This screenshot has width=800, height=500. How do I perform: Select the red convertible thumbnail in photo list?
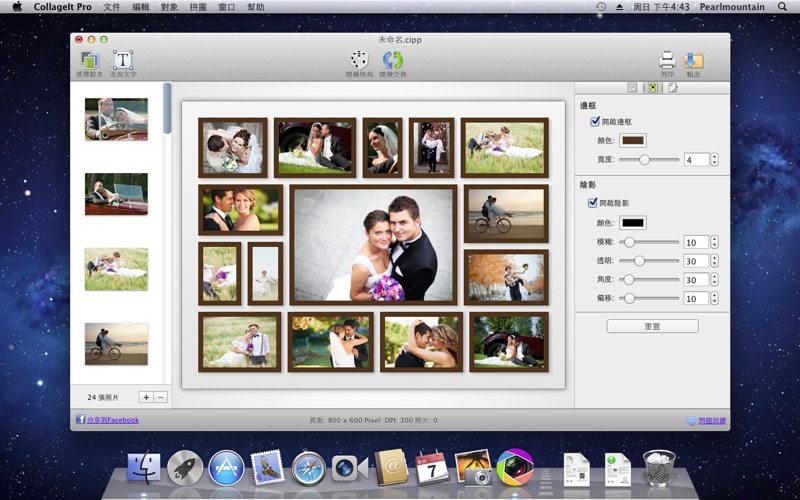click(116, 194)
